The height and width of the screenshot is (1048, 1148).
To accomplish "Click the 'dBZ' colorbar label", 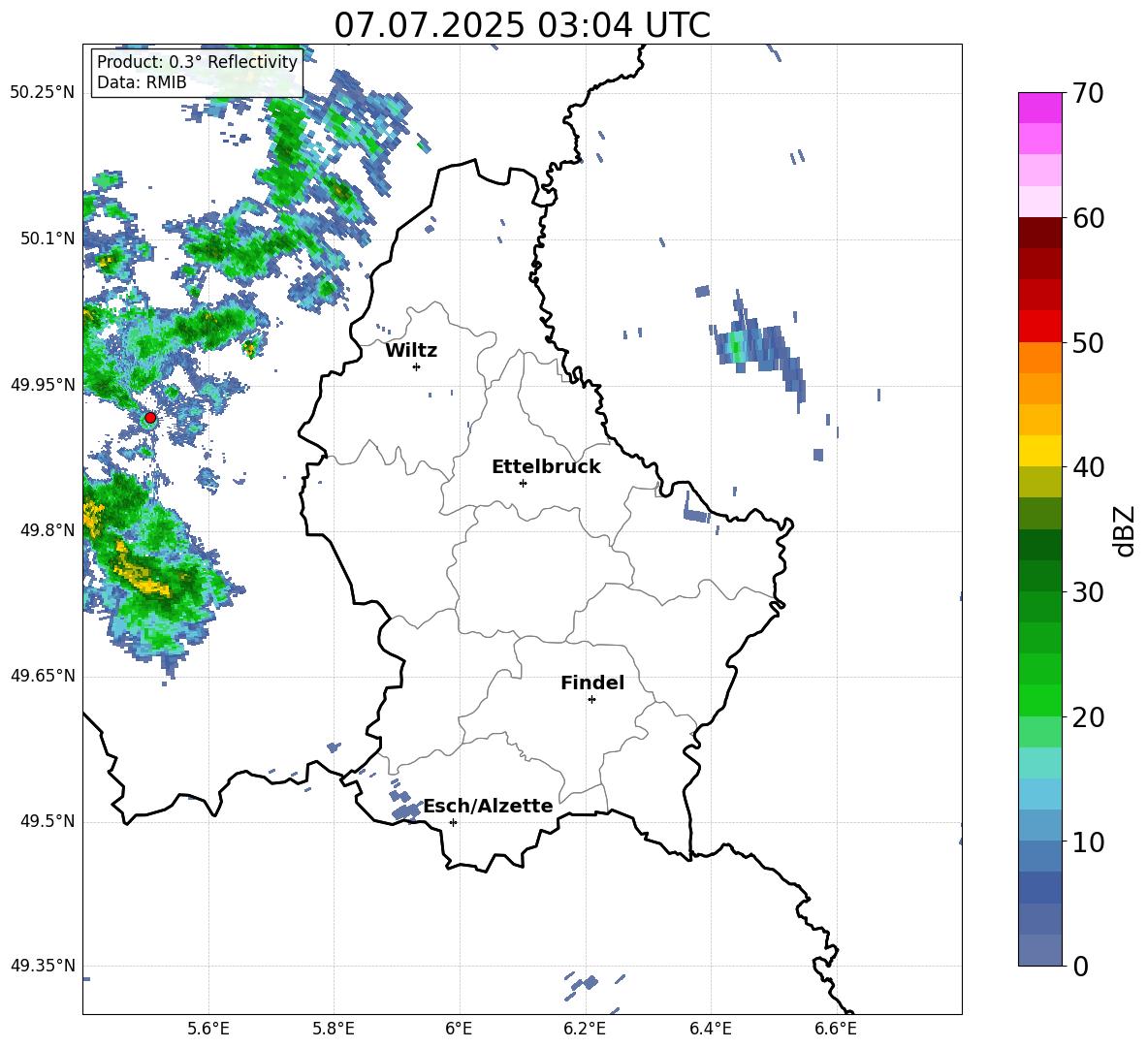I will coord(1123,530).
